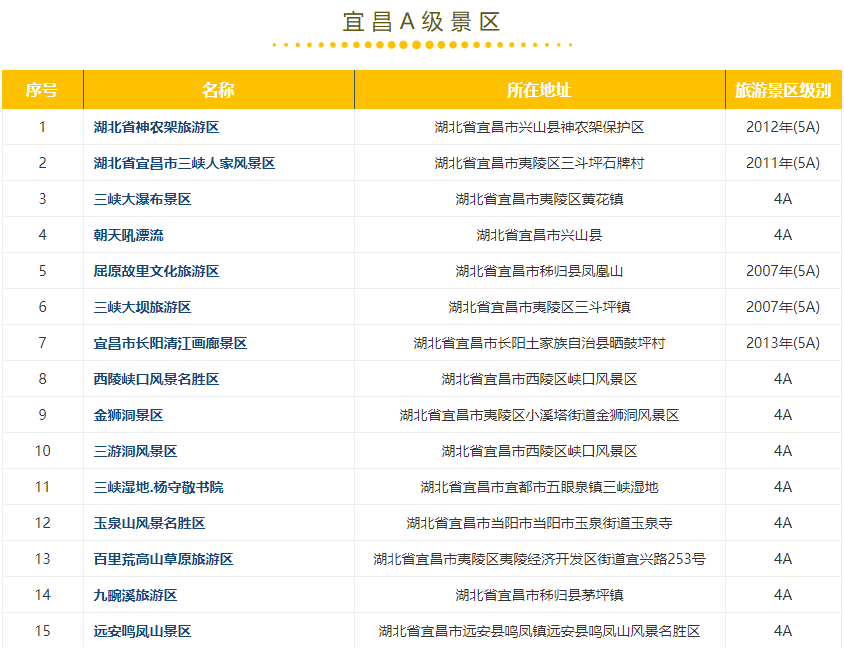This screenshot has height=648, width=844.
Task: Select address 湖北省宜昌市秭归县凤凰山
Action: (x=539, y=271)
